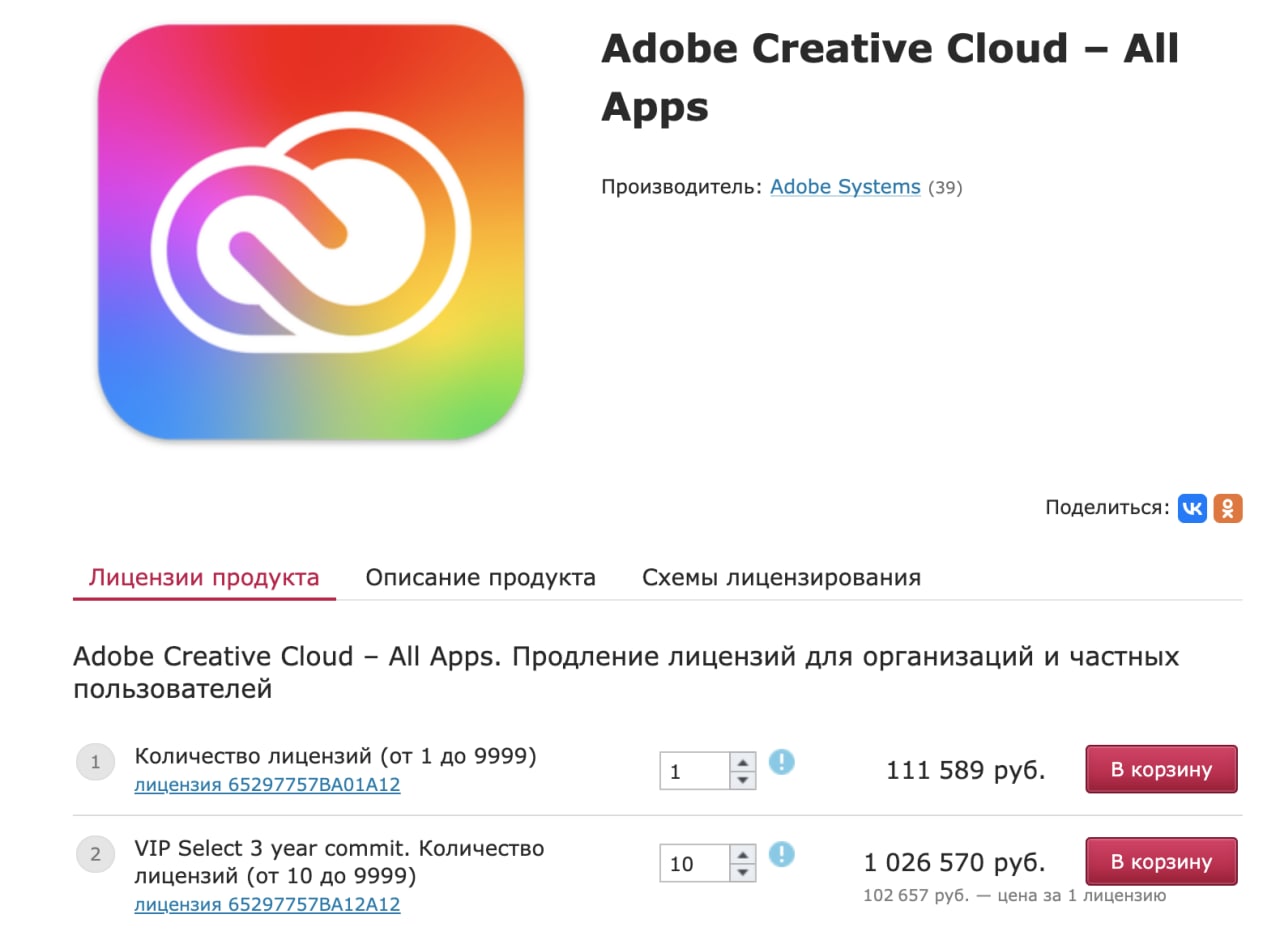This screenshot has width=1280, height=944.
Task: Share the product on Odnoklassniki
Action: pyautogui.click(x=1228, y=508)
